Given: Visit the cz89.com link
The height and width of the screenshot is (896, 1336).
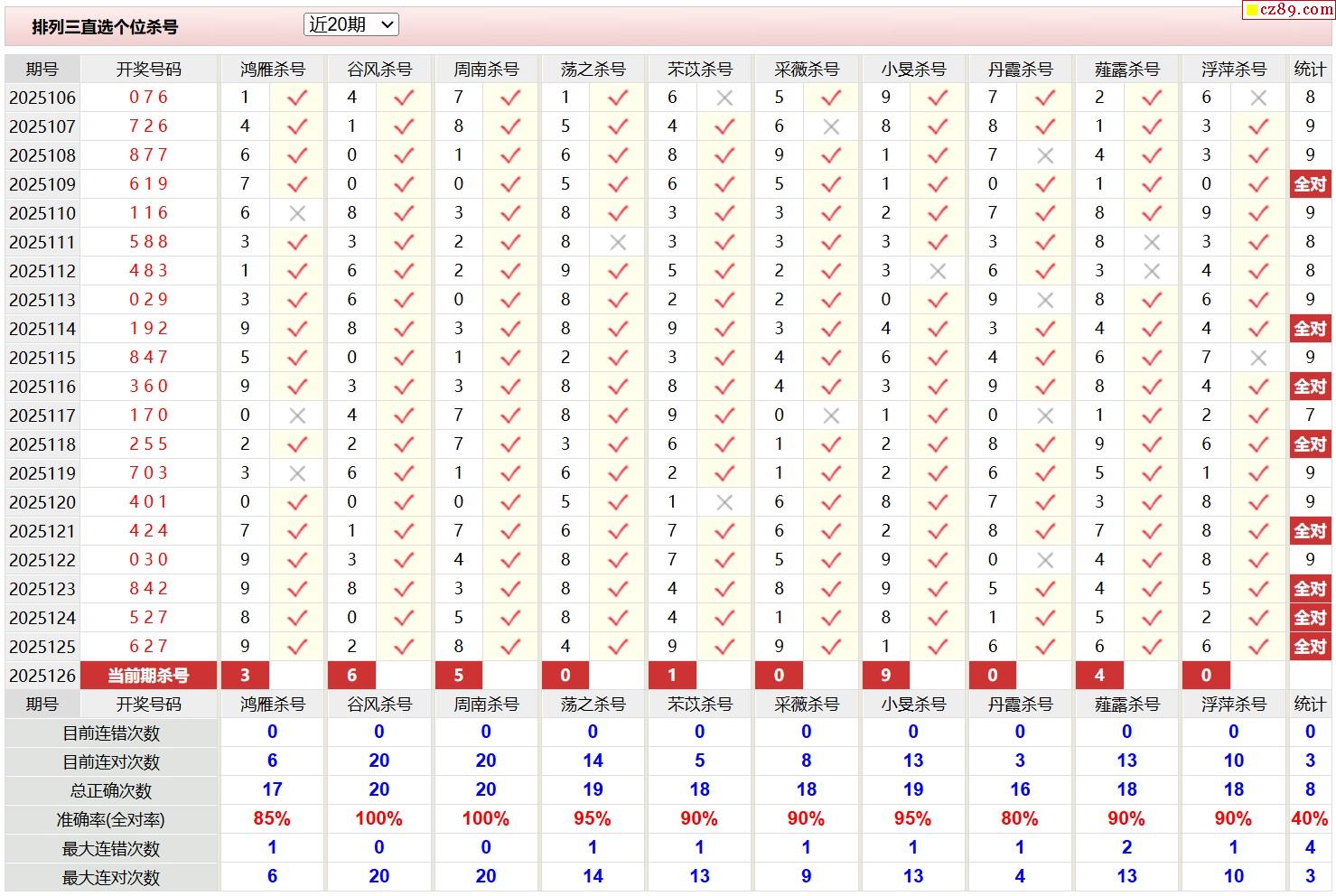Looking at the screenshot, I should coord(1295,9).
